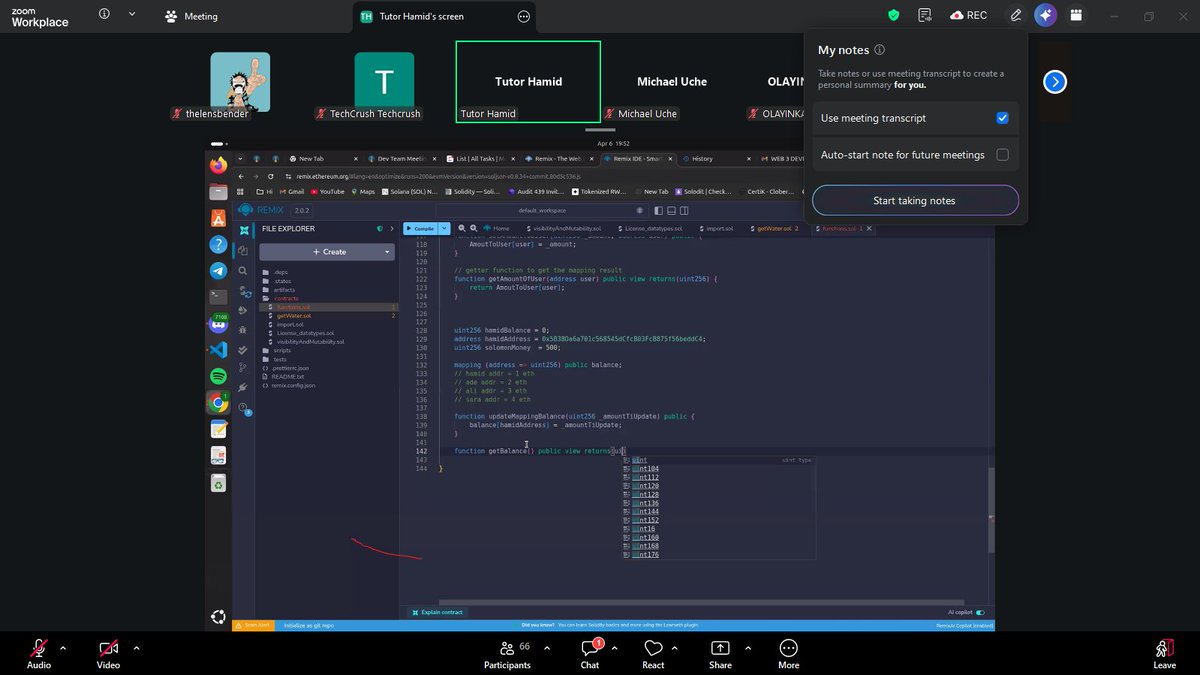This screenshot has width=1200, height=675.
Task: Open VS Code in the Ubuntu dock
Action: point(218,350)
